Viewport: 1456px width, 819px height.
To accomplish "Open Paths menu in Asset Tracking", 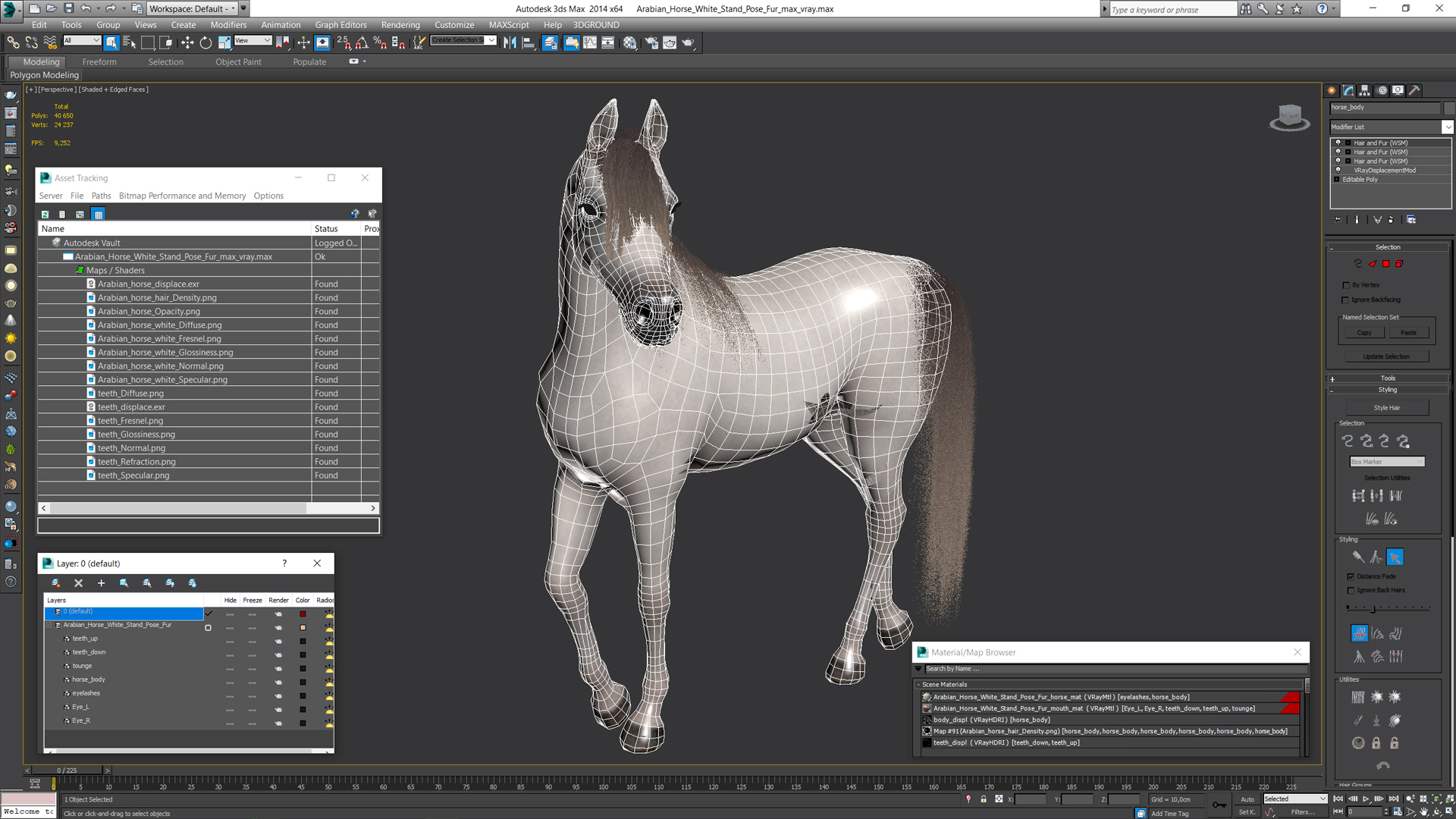I will [x=101, y=196].
